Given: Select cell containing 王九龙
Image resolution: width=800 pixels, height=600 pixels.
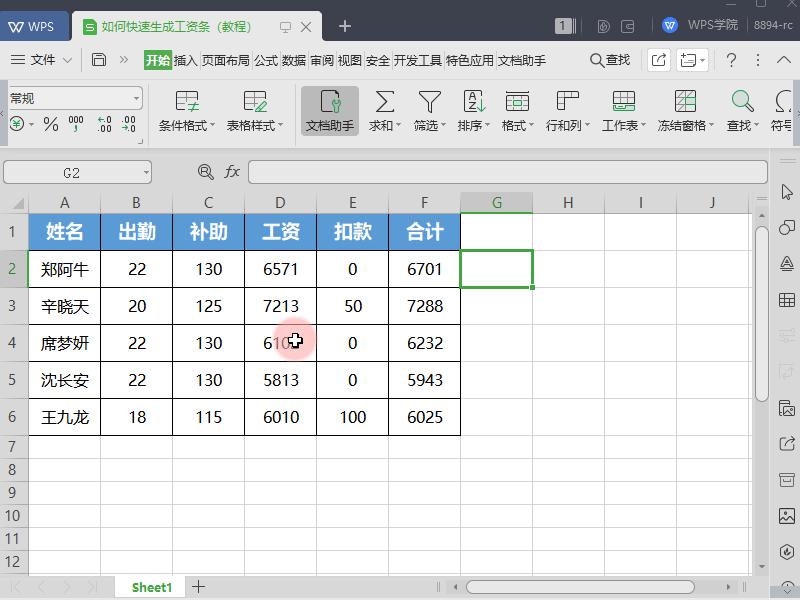Looking at the screenshot, I should 65,417.
